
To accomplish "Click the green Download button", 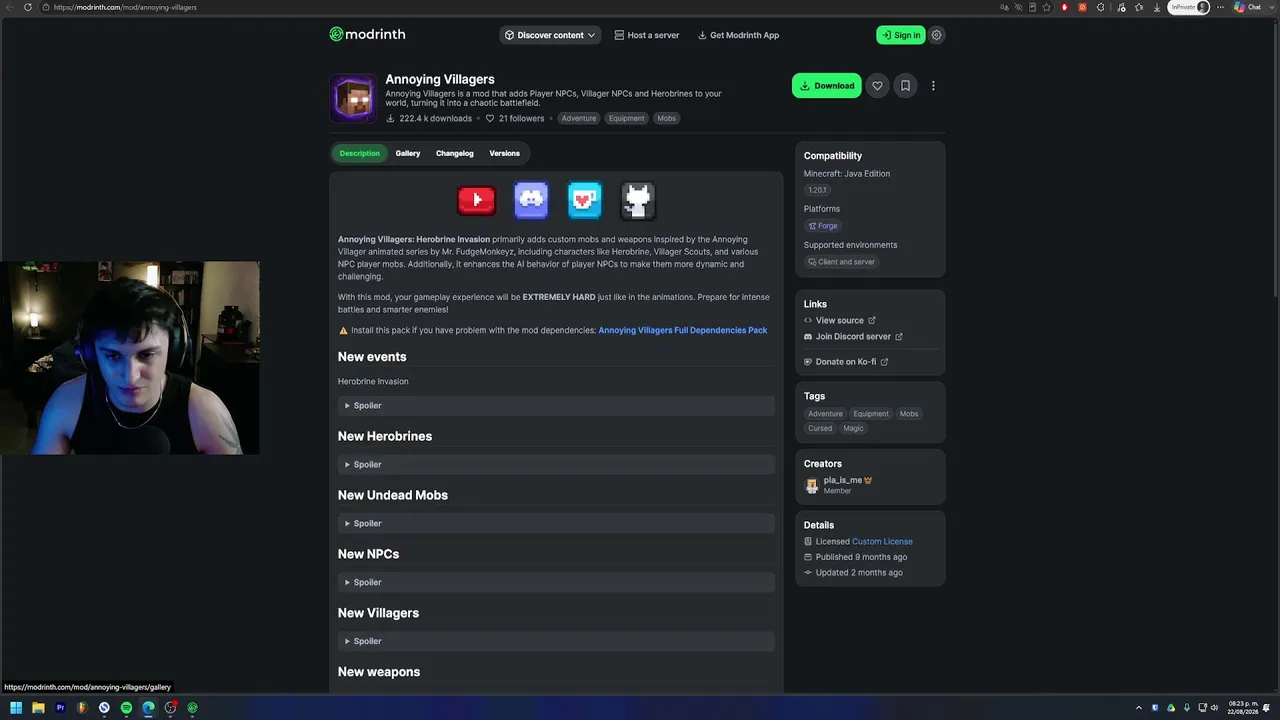I will coord(827,86).
